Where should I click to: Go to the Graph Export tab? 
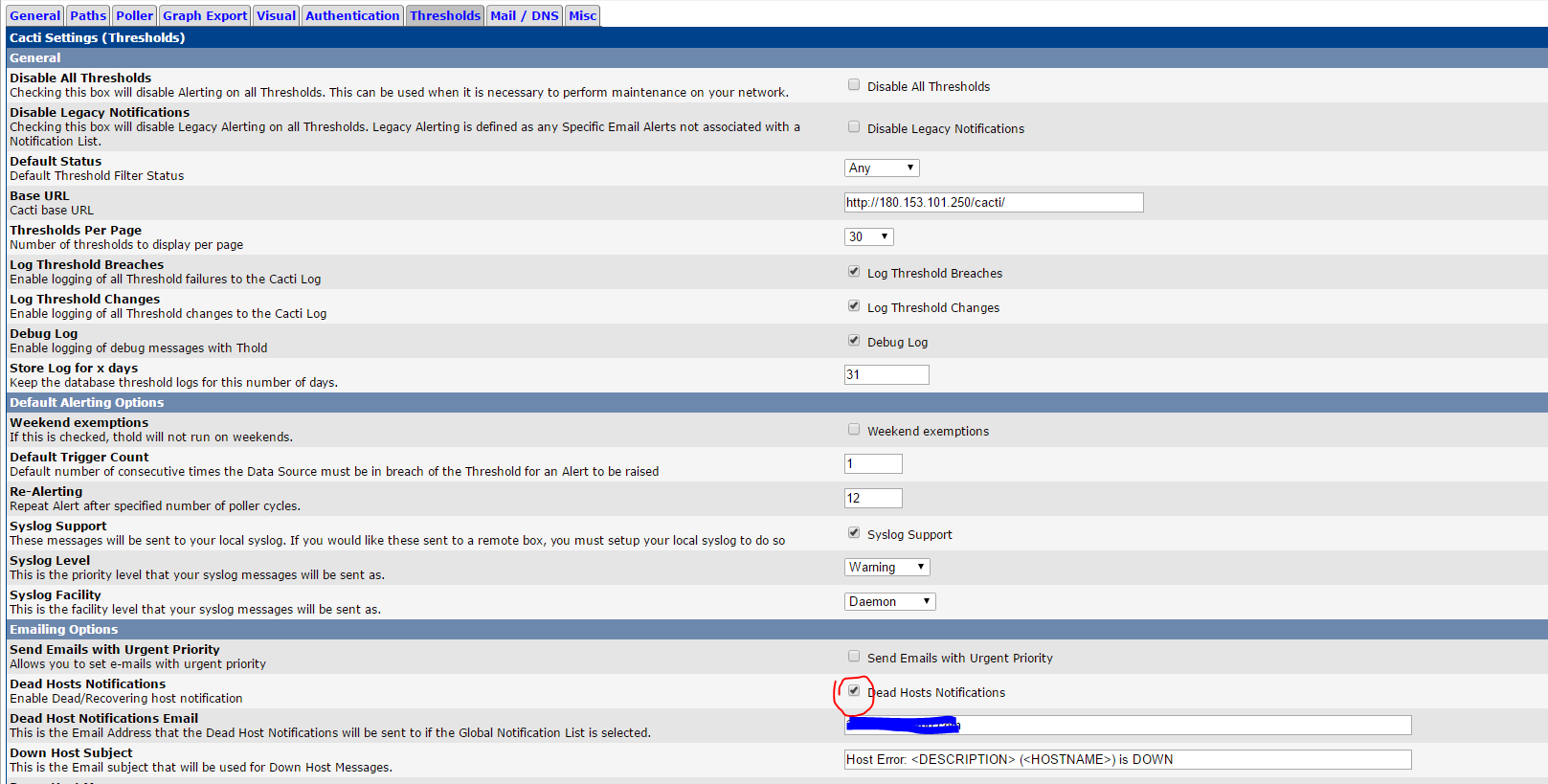[205, 15]
